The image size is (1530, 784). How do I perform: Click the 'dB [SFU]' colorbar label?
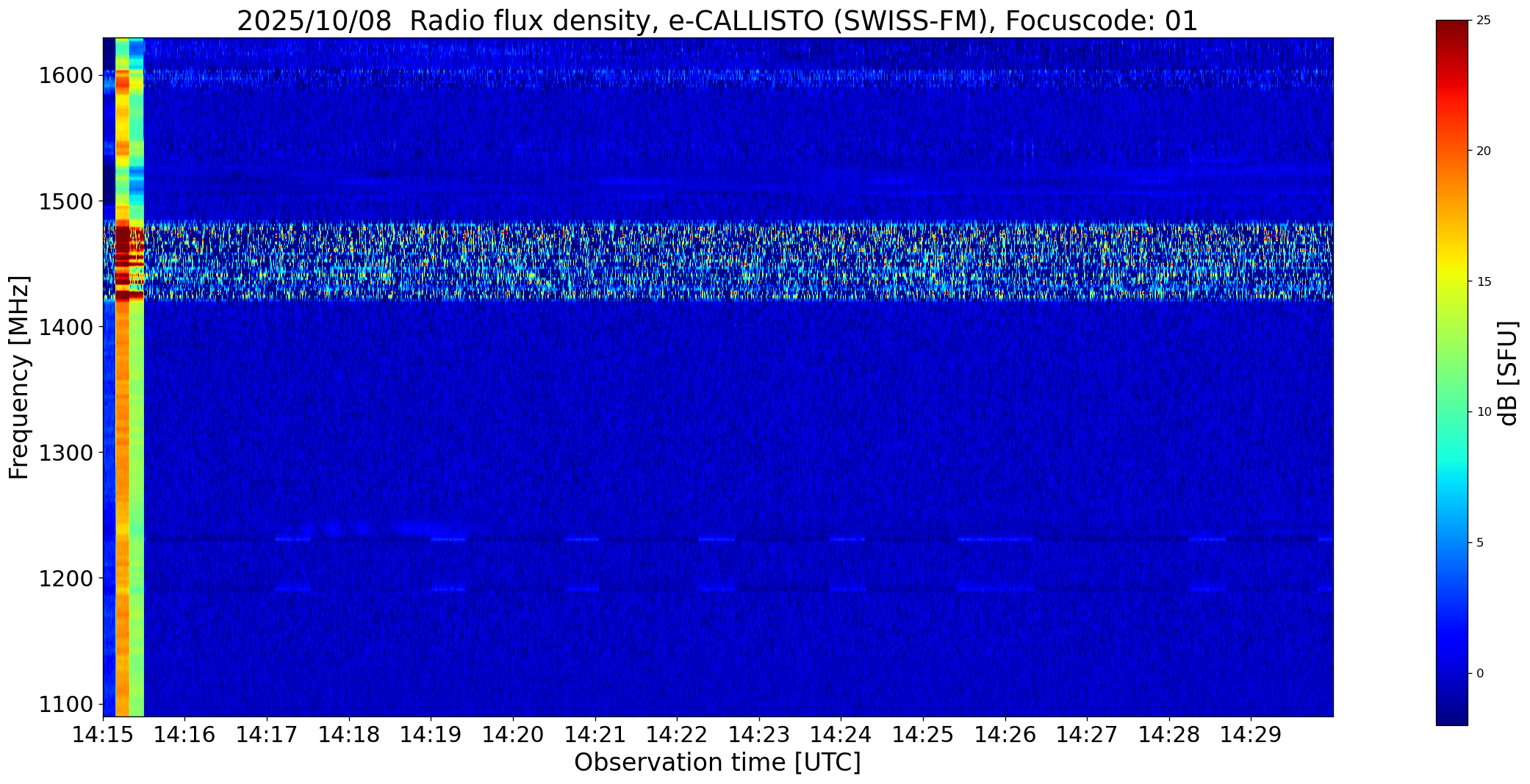coord(1508,373)
